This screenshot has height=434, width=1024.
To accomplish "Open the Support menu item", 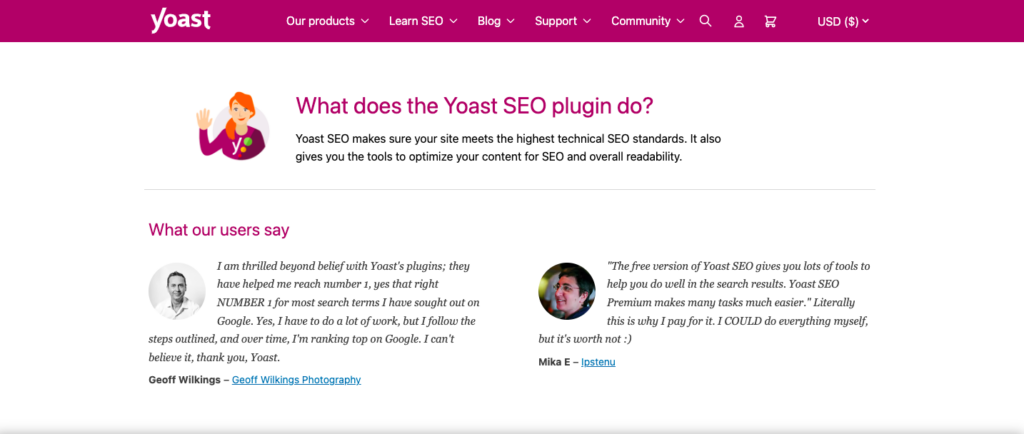I will [x=563, y=21].
